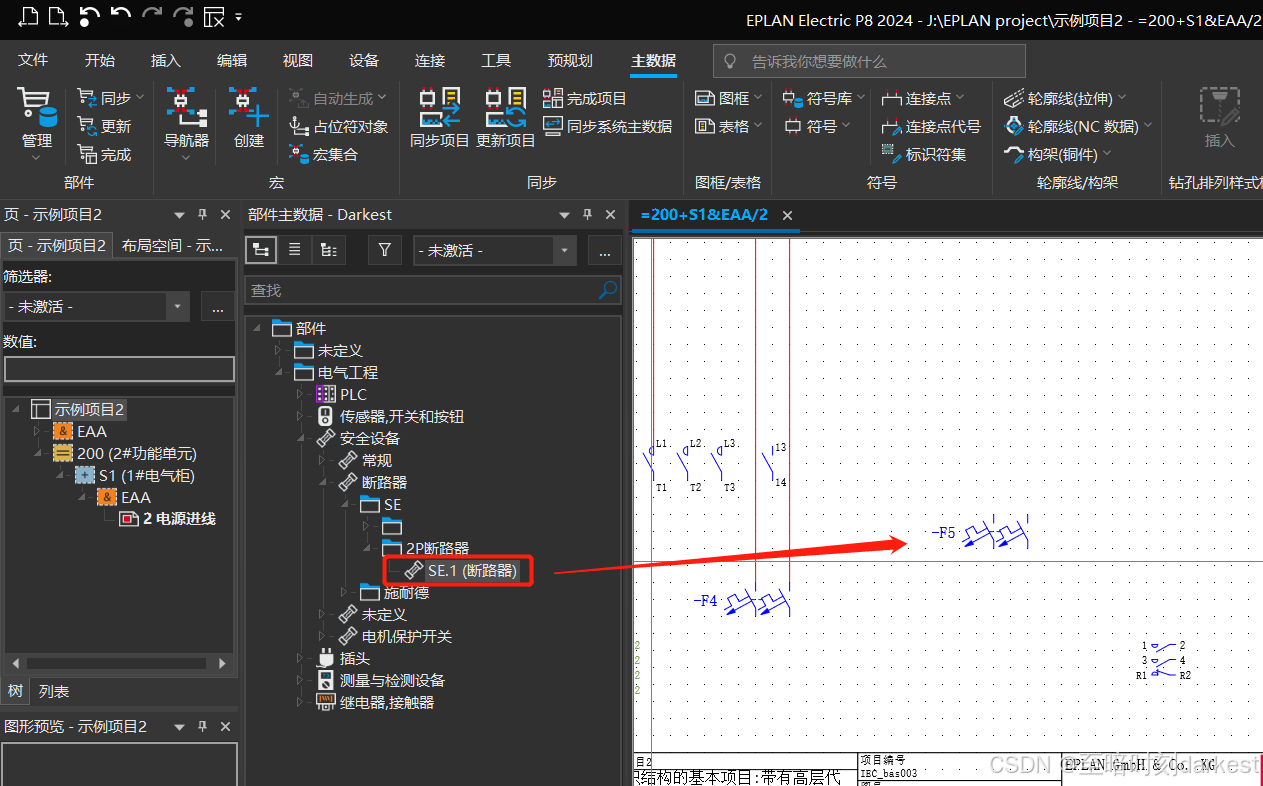The height and width of the screenshot is (786, 1263).
Task: Click 标识符集
Action: coord(924,154)
